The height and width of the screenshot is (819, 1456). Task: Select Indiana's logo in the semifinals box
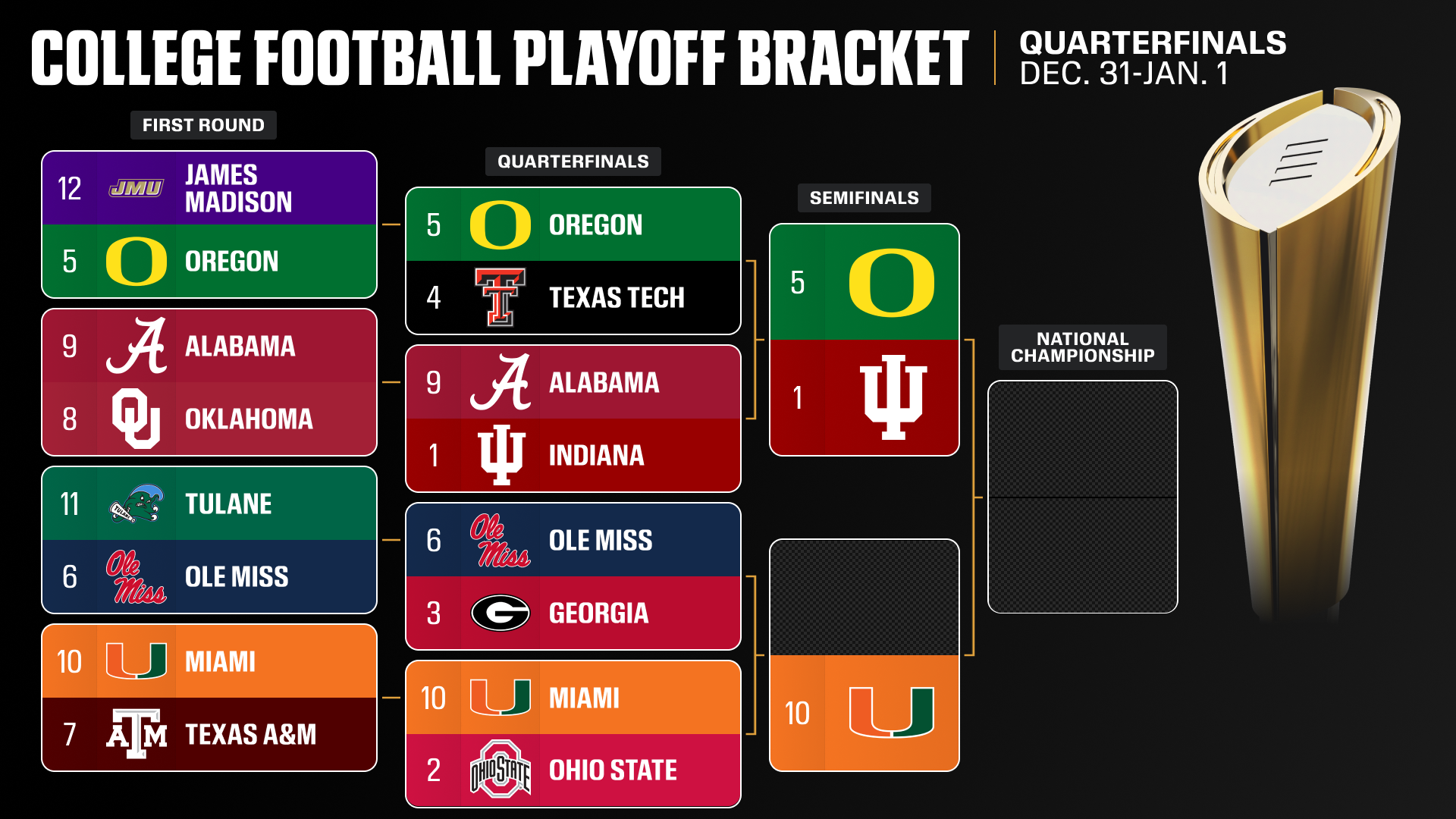click(x=893, y=397)
